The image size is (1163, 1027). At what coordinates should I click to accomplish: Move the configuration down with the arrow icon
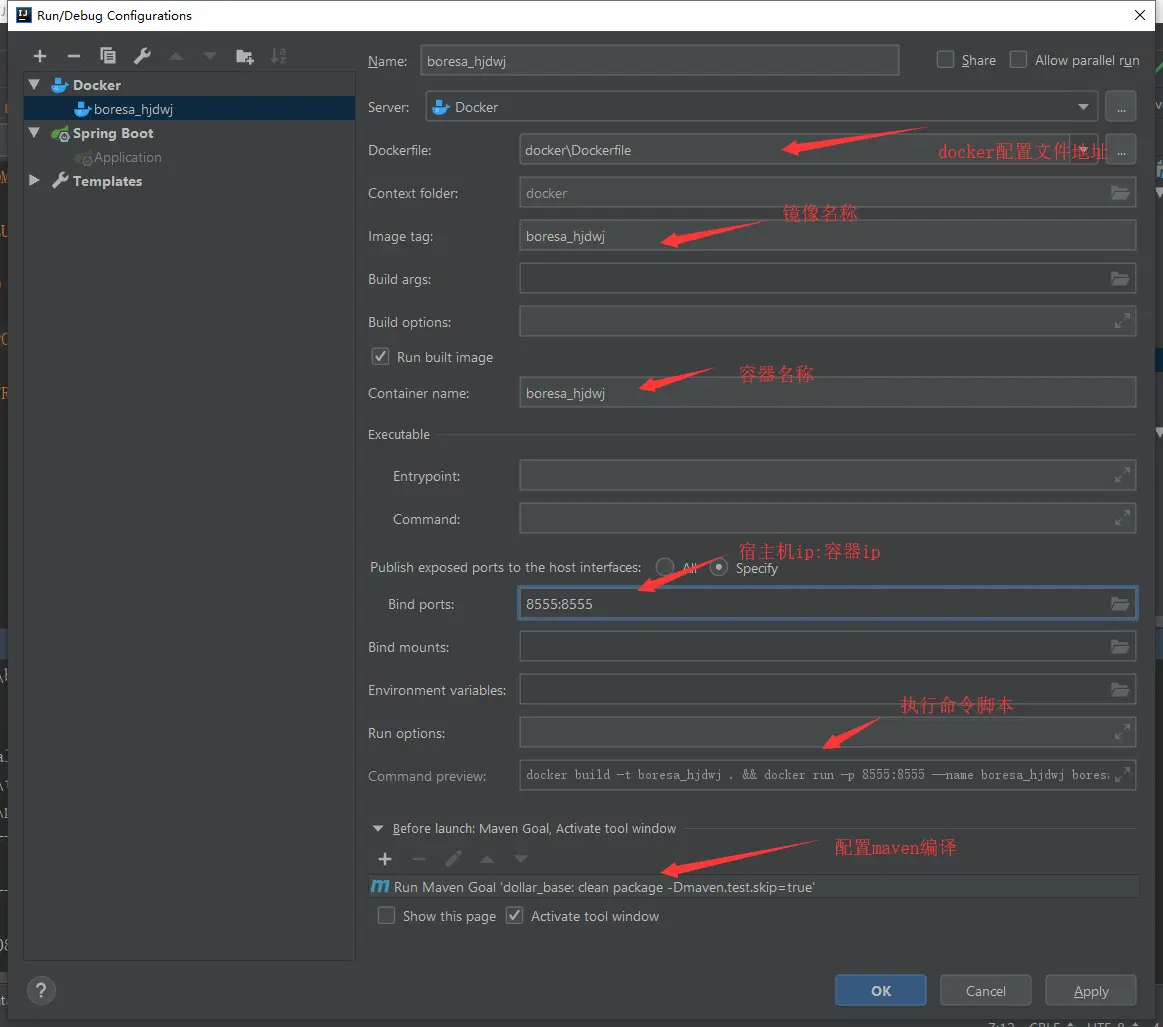click(210, 56)
